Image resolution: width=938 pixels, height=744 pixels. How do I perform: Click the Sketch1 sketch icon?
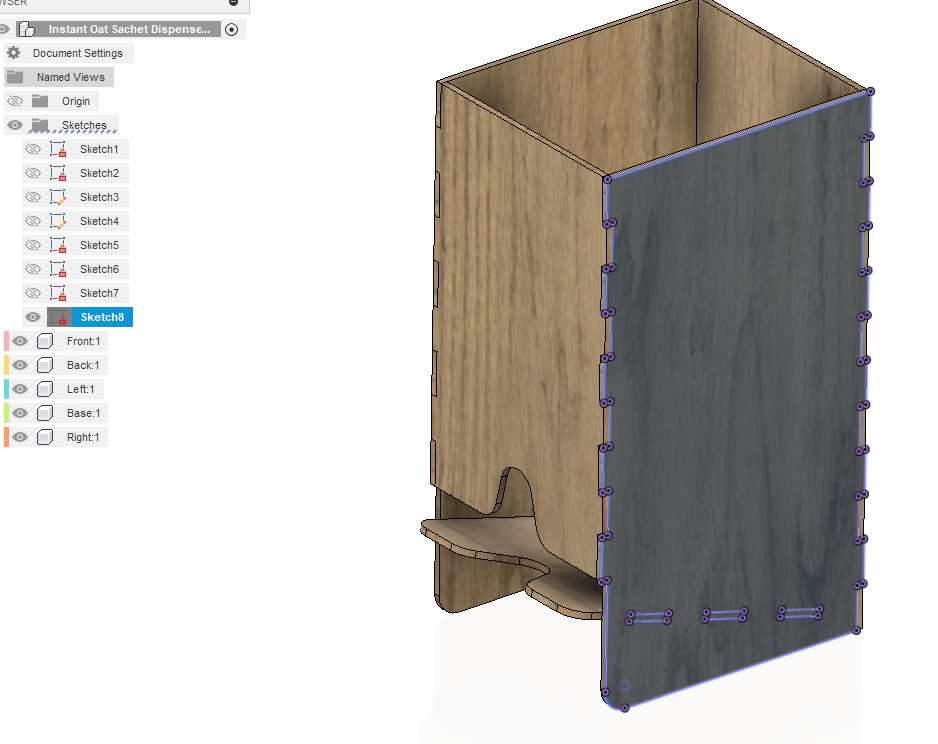tap(58, 149)
